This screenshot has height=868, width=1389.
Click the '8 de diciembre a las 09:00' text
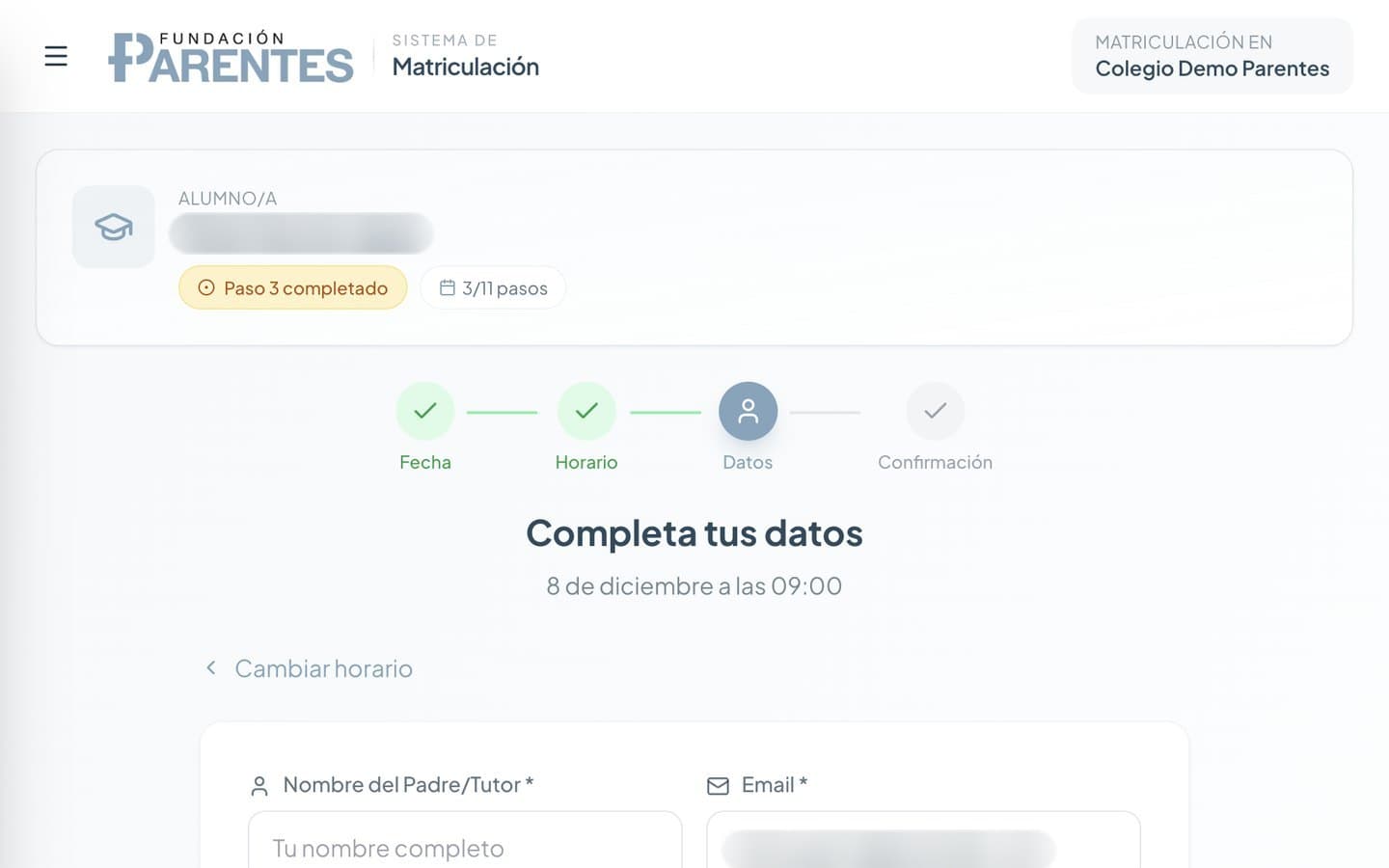point(694,586)
